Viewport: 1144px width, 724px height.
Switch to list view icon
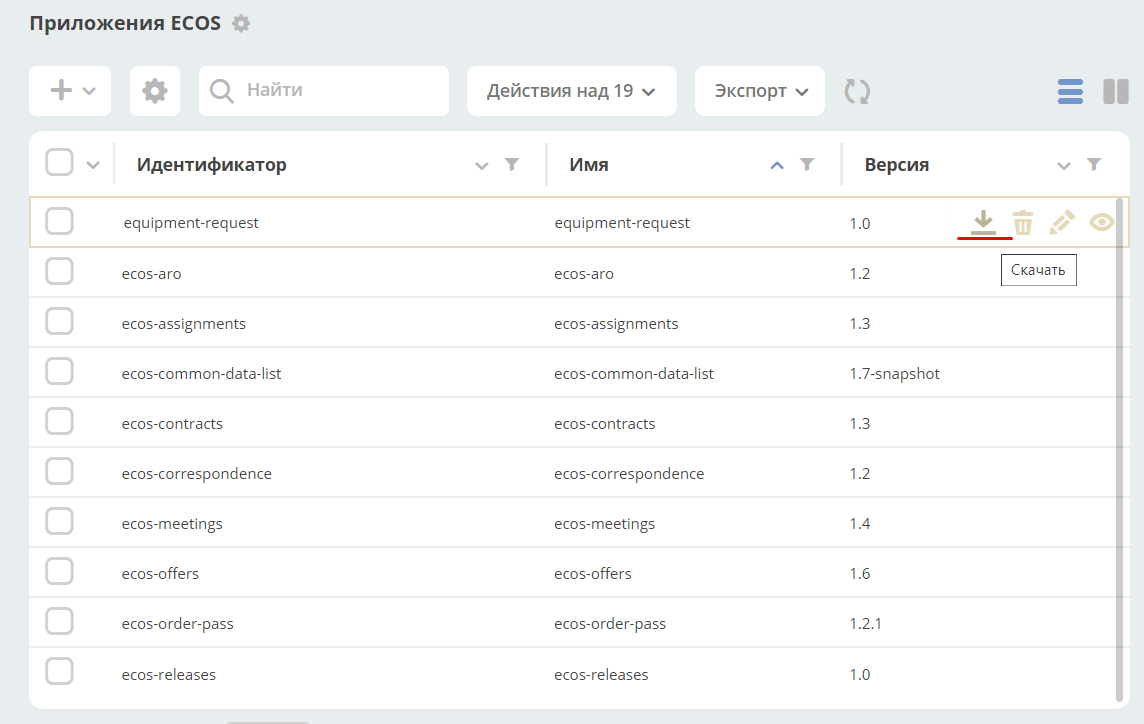click(x=1070, y=91)
